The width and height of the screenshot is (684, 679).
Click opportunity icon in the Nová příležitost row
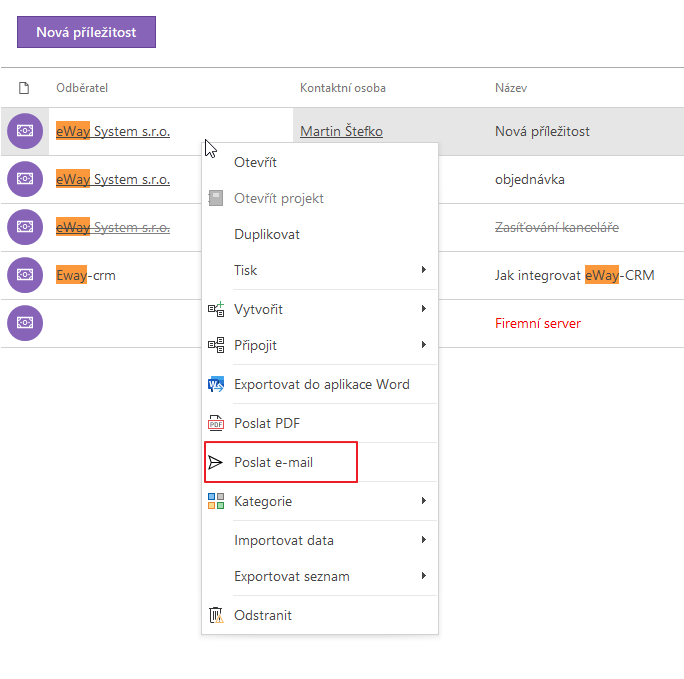(x=25, y=131)
